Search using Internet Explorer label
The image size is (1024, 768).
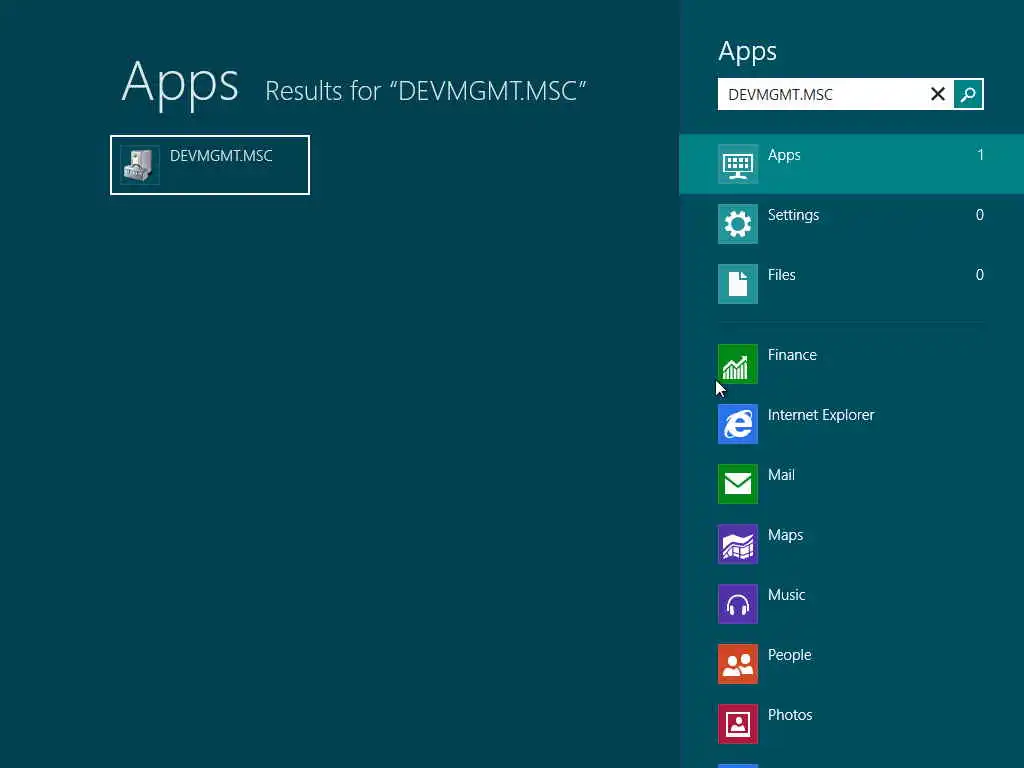[x=821, y=415]
